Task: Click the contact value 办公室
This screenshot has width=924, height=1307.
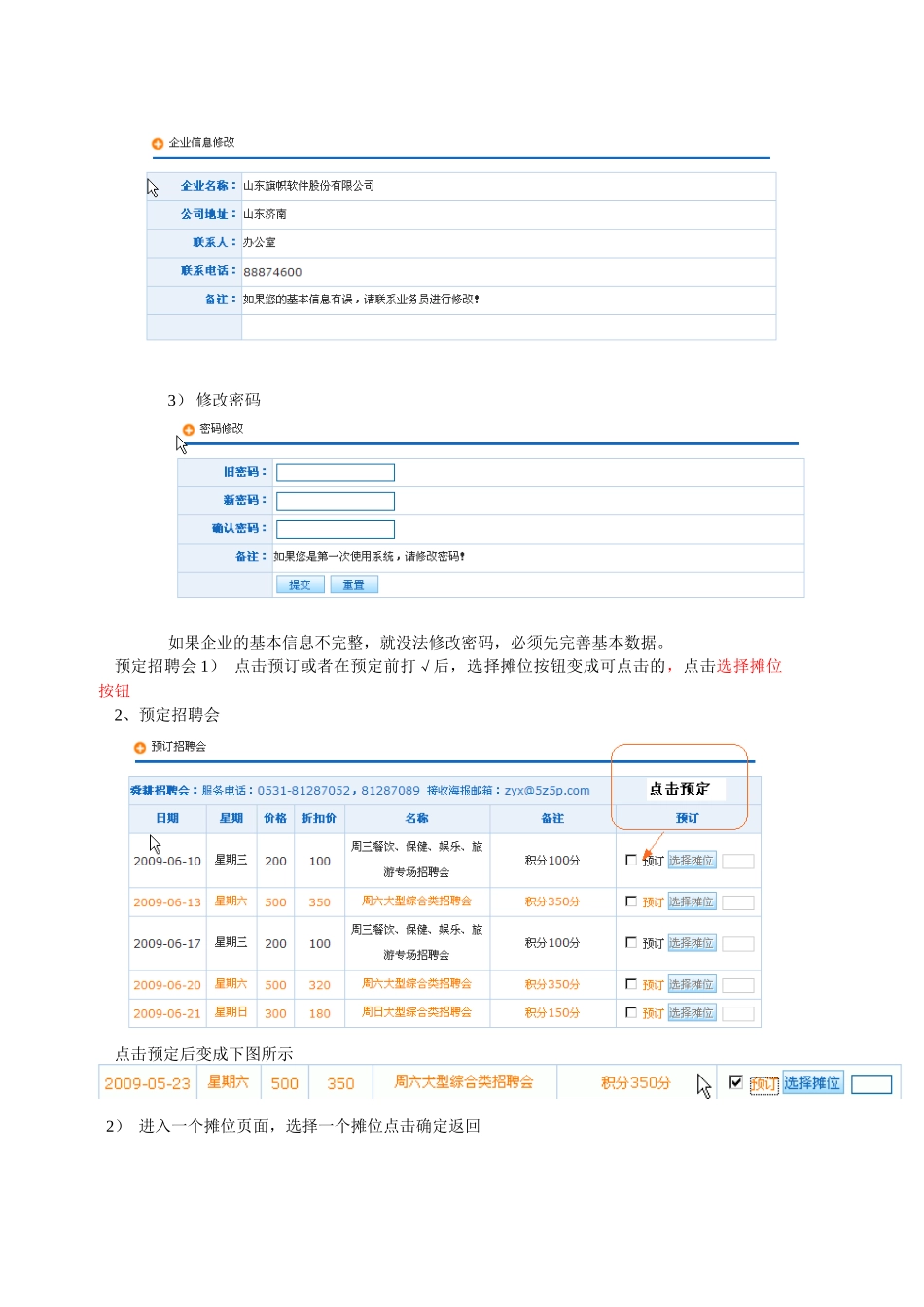Action: 260,243
